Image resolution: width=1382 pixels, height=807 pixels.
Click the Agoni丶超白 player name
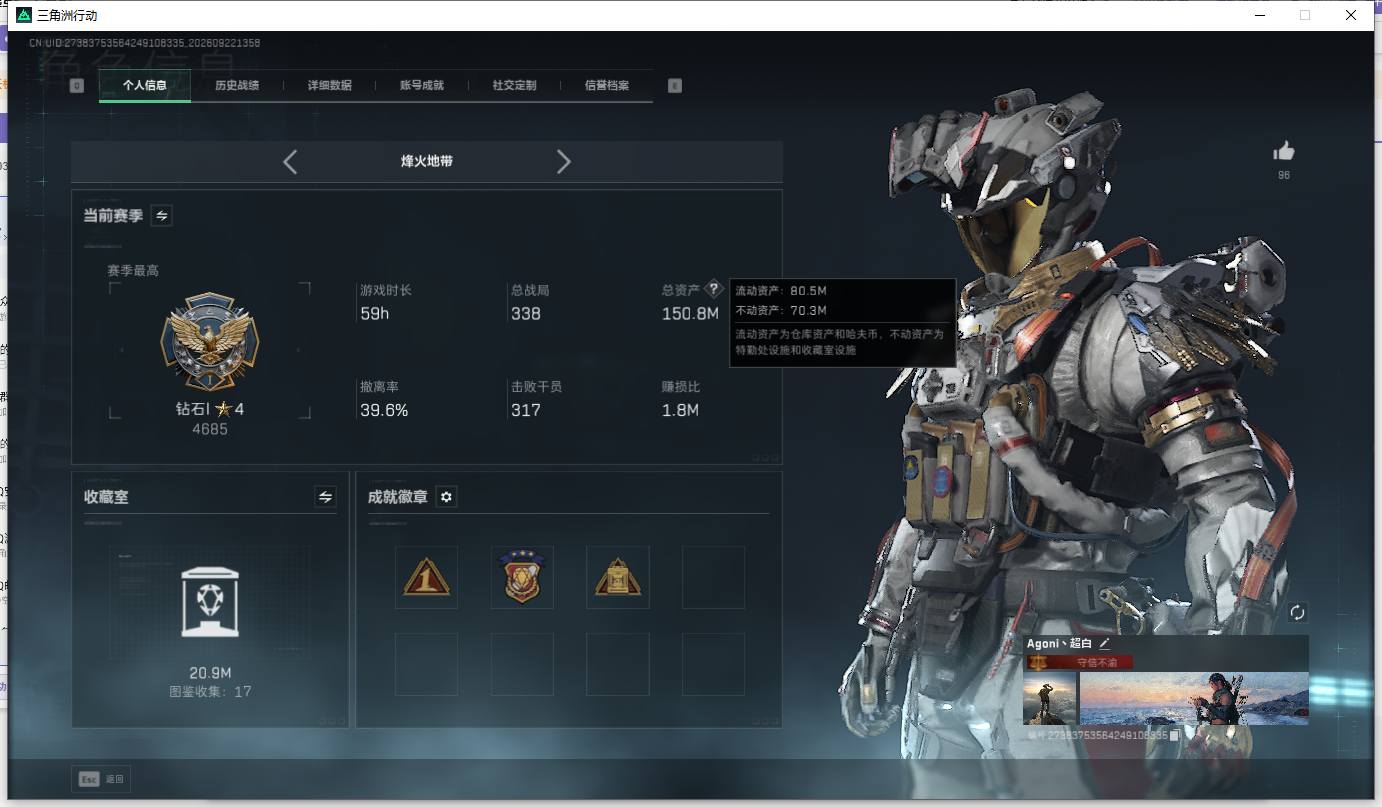coord(1059,644)
